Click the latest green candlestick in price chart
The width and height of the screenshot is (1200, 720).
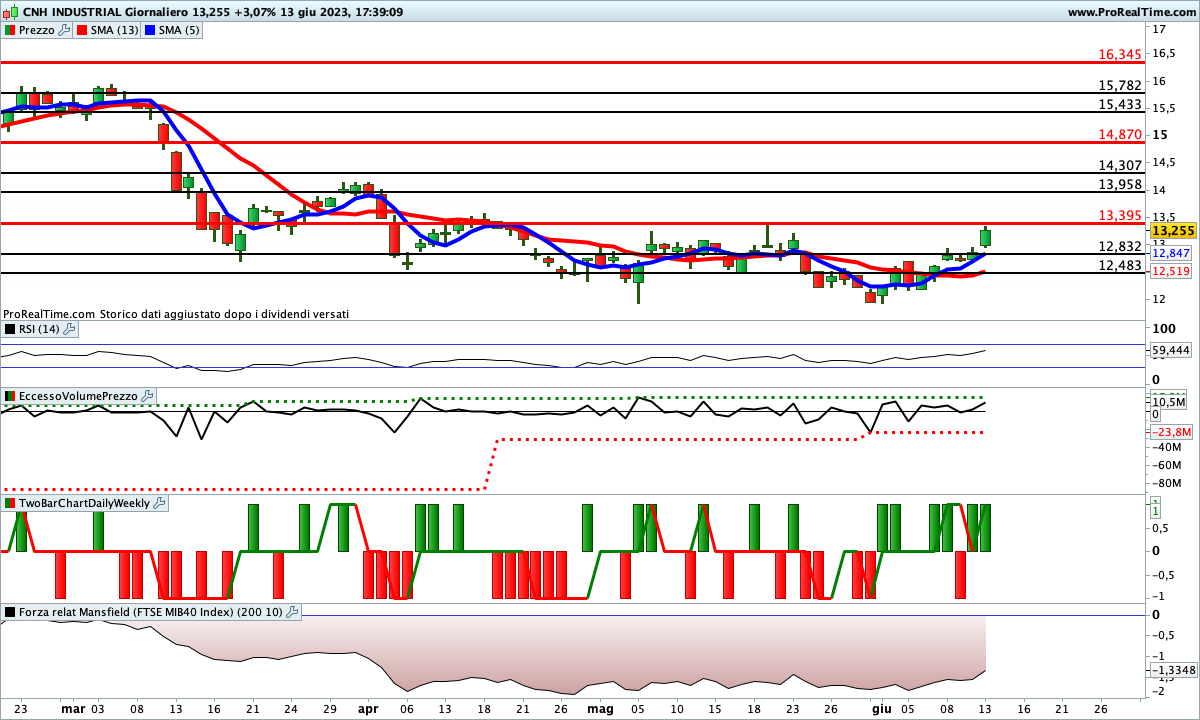click(x=985, y=237)
